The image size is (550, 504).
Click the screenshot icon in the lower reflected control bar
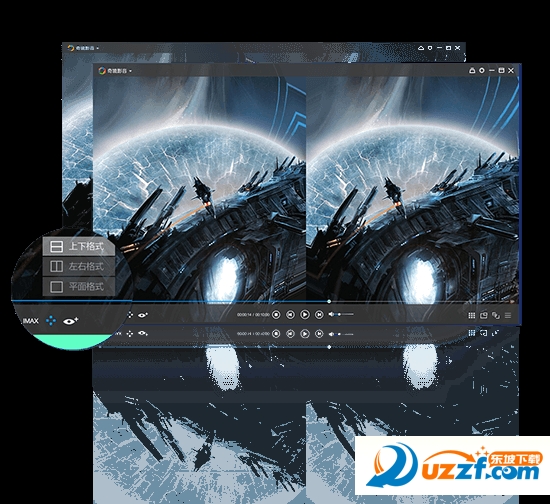(484, 333)
